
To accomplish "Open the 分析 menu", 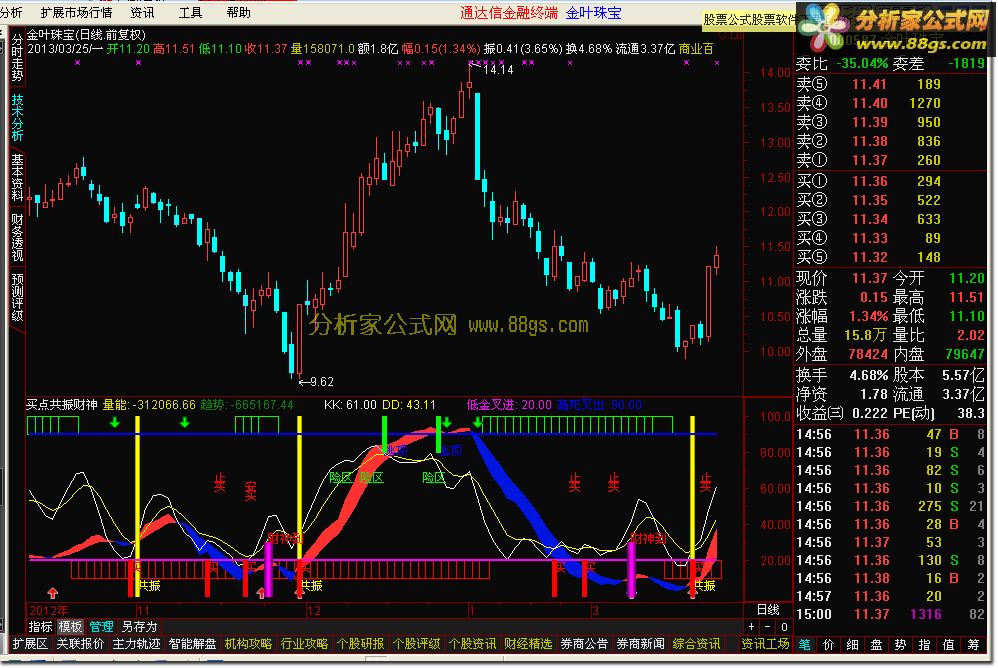I will [x=11, y=12].
